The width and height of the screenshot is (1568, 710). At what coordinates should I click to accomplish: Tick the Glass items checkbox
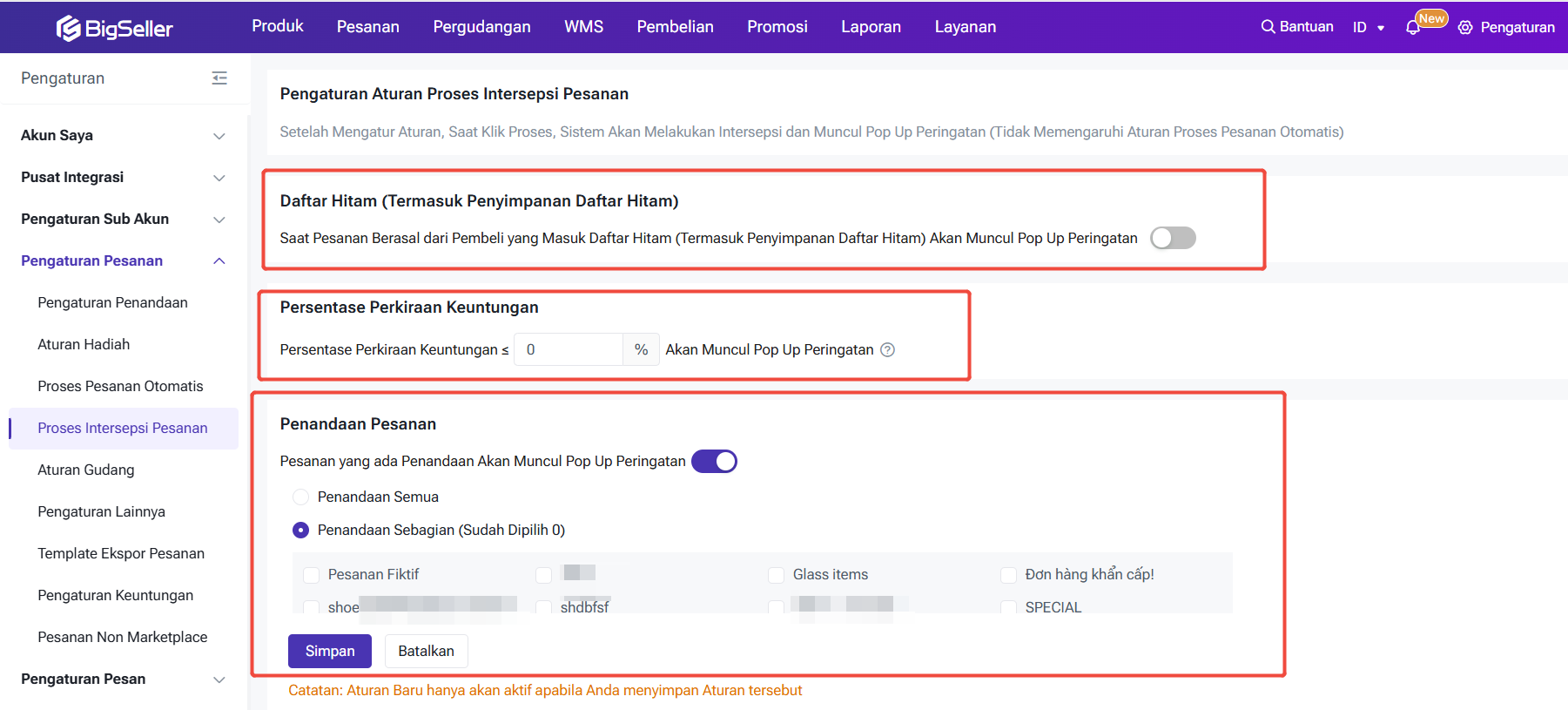click(x=776, y=575)
